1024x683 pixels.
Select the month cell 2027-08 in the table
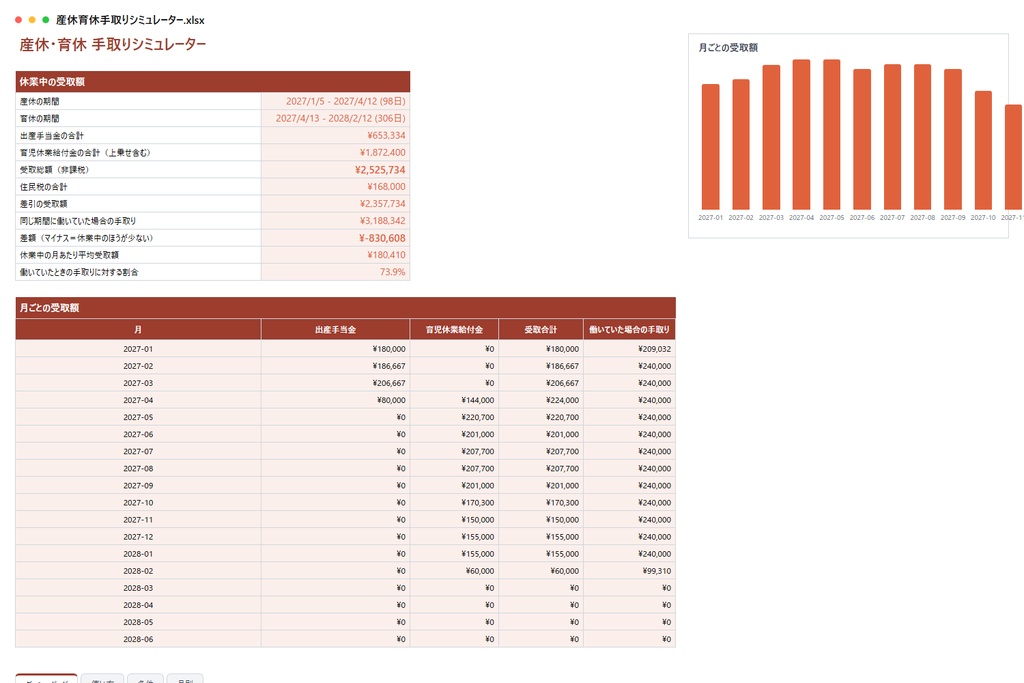pyautogui.click(x=138, y=468)
